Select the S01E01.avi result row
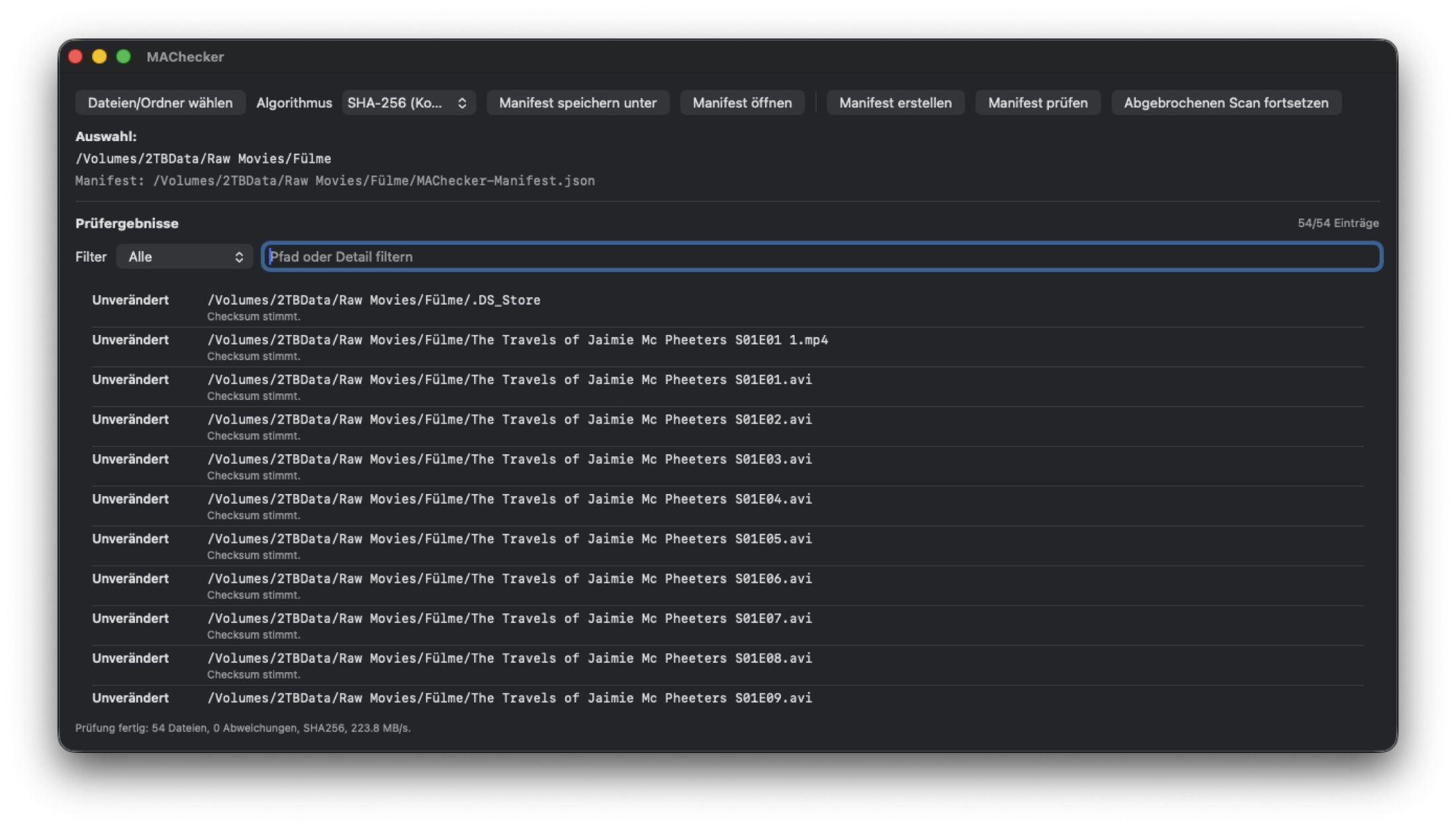Viewport: 1456px width, 829px height. click(x=727, y=387)
